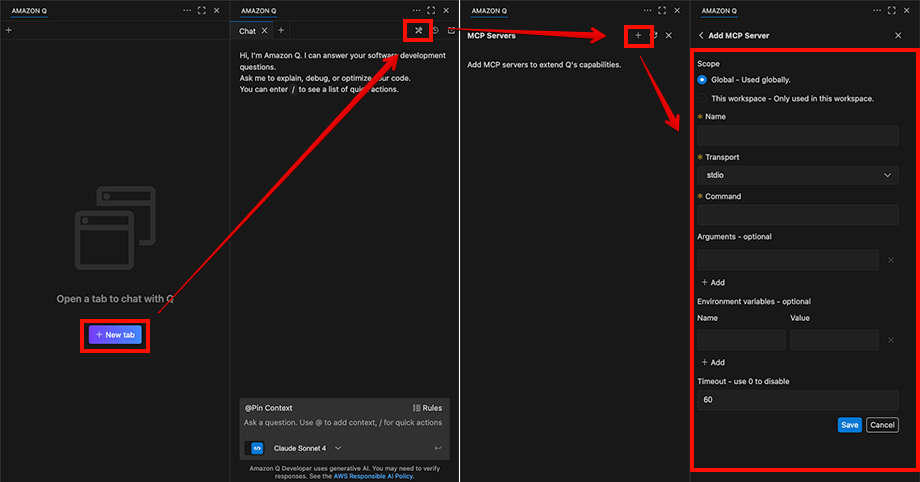Select the AMAZON Q title above MCP Servers
The width and height of the screenshot is (920, 482).
pyautogui.click(x=489, y=11)
